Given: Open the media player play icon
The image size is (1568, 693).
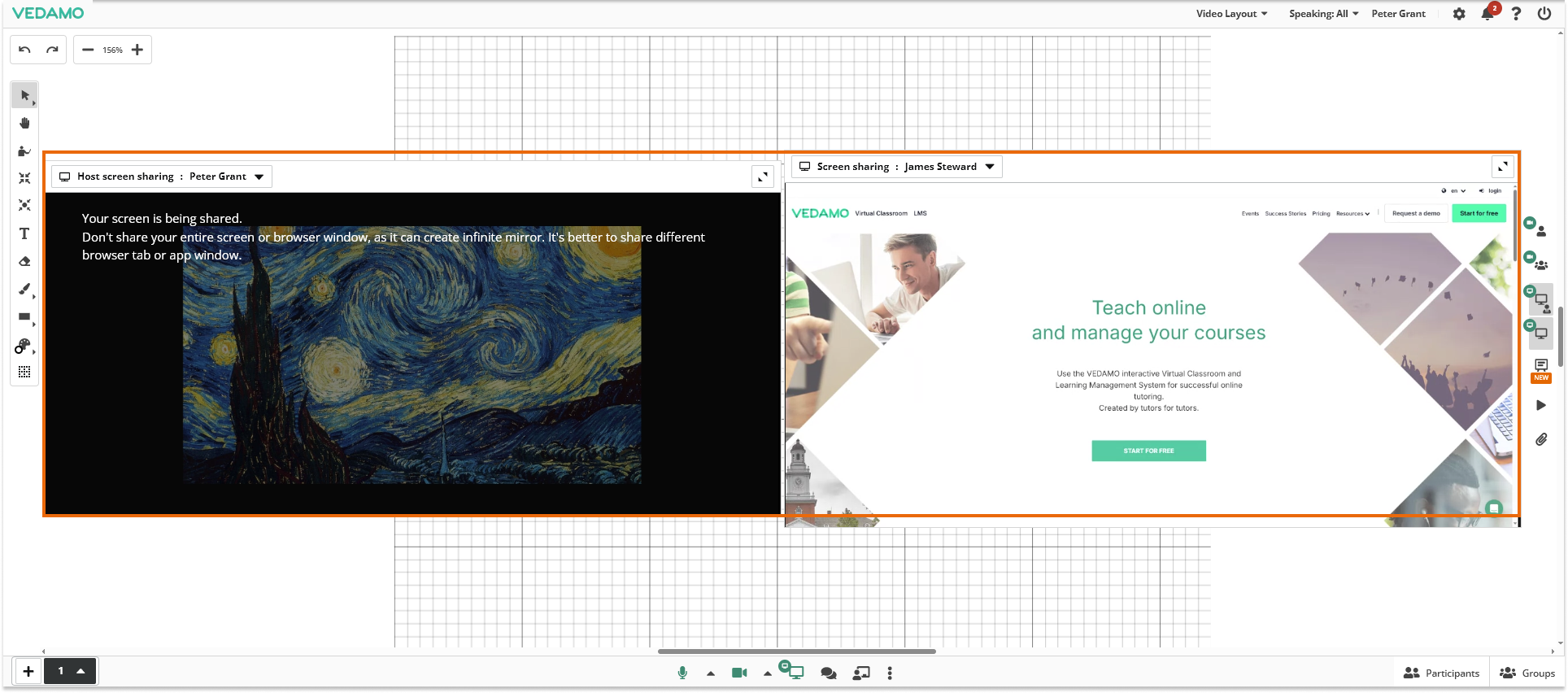Looking at the screenshot, I should (1540, 405).
